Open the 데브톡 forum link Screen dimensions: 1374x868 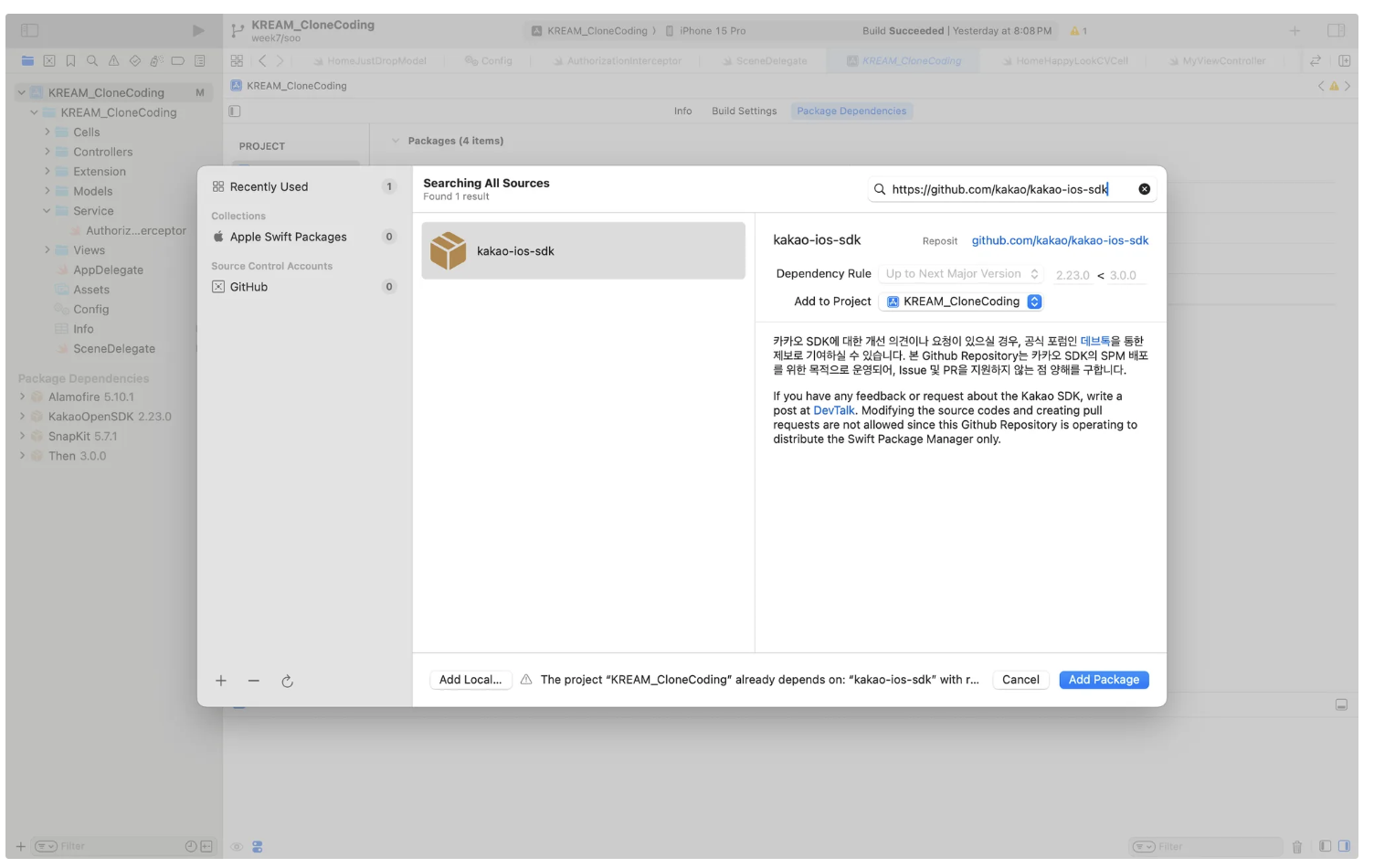coord(1094,341)
